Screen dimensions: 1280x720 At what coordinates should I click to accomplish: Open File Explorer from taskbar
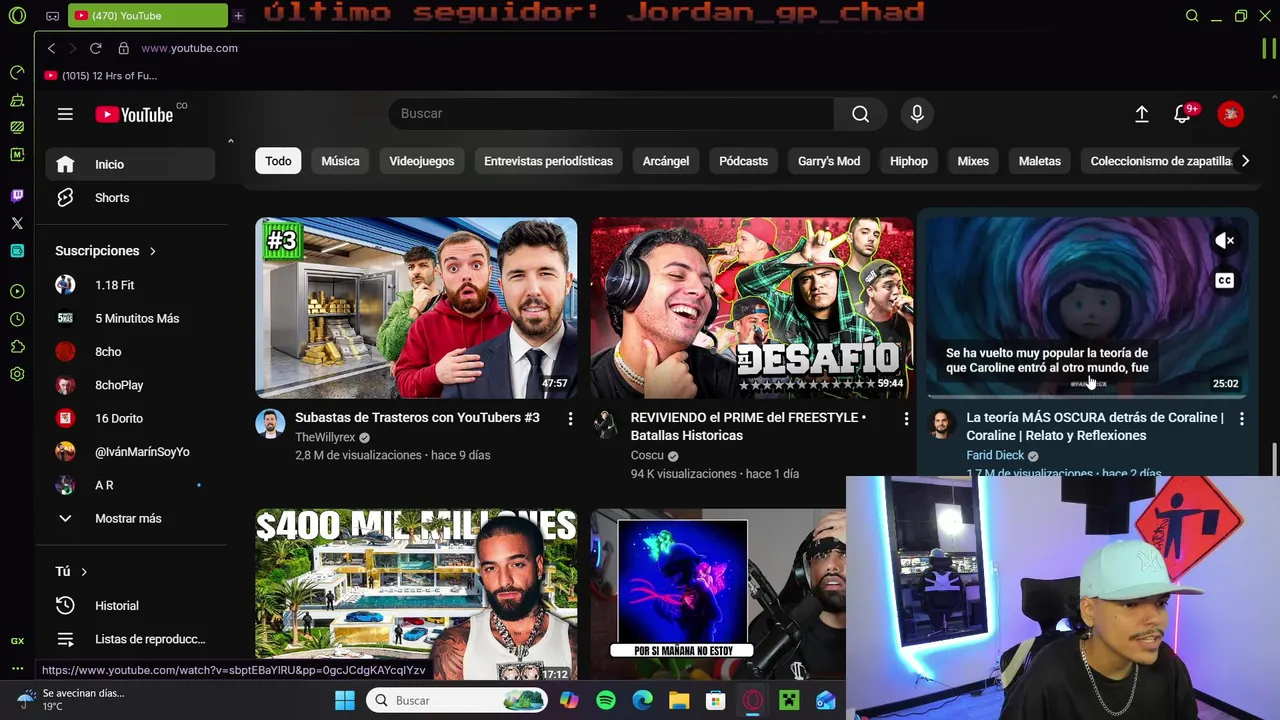point(679,701)
